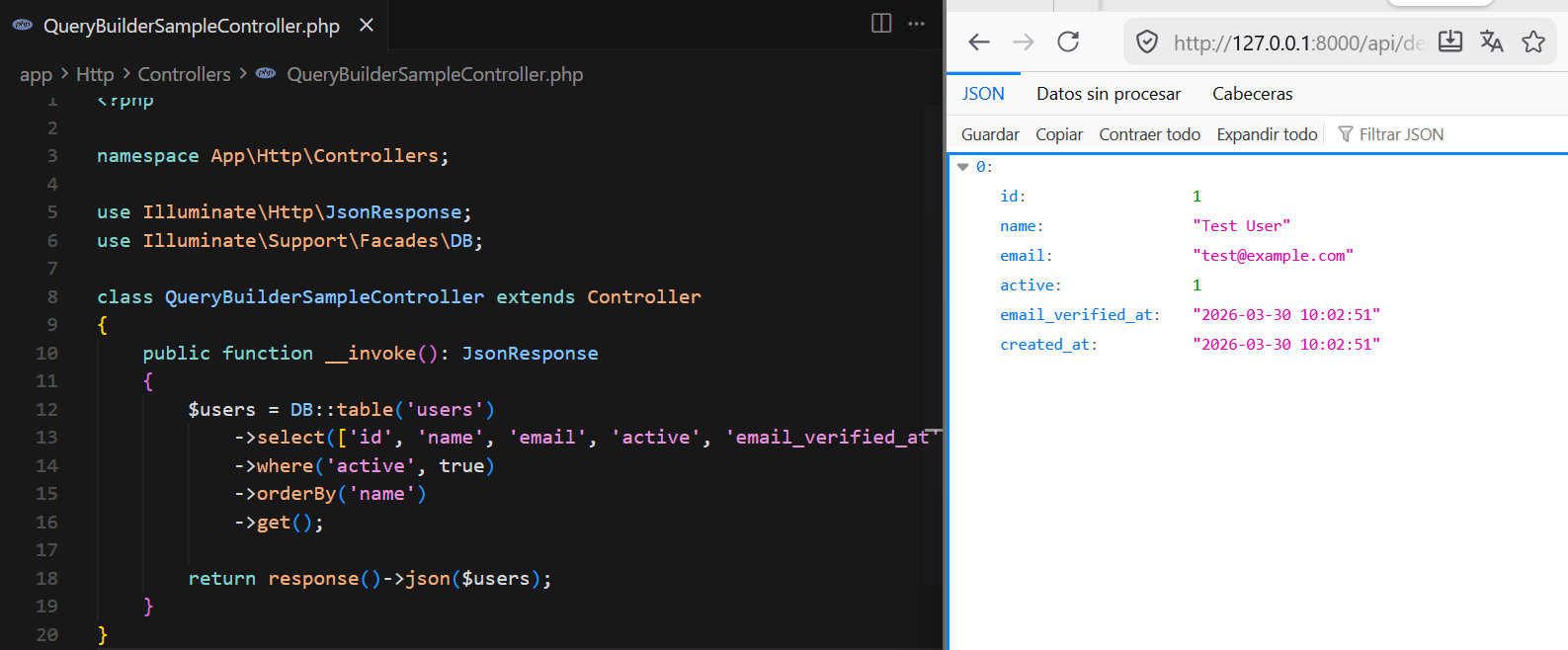The image size is (1568, 650).
Task: Click the funnel filter icon
Action: (x=1345, y=134)
